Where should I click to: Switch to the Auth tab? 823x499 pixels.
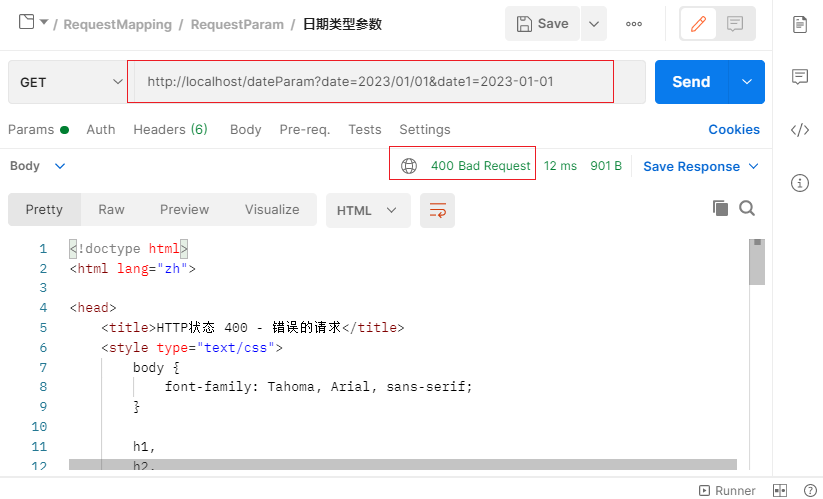click(x=101, y=130)
